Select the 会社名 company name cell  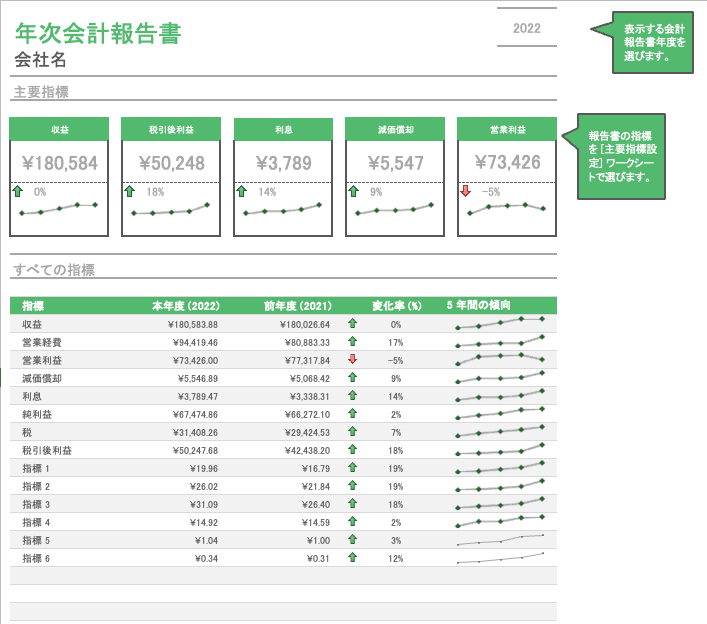tap(40, 60)
